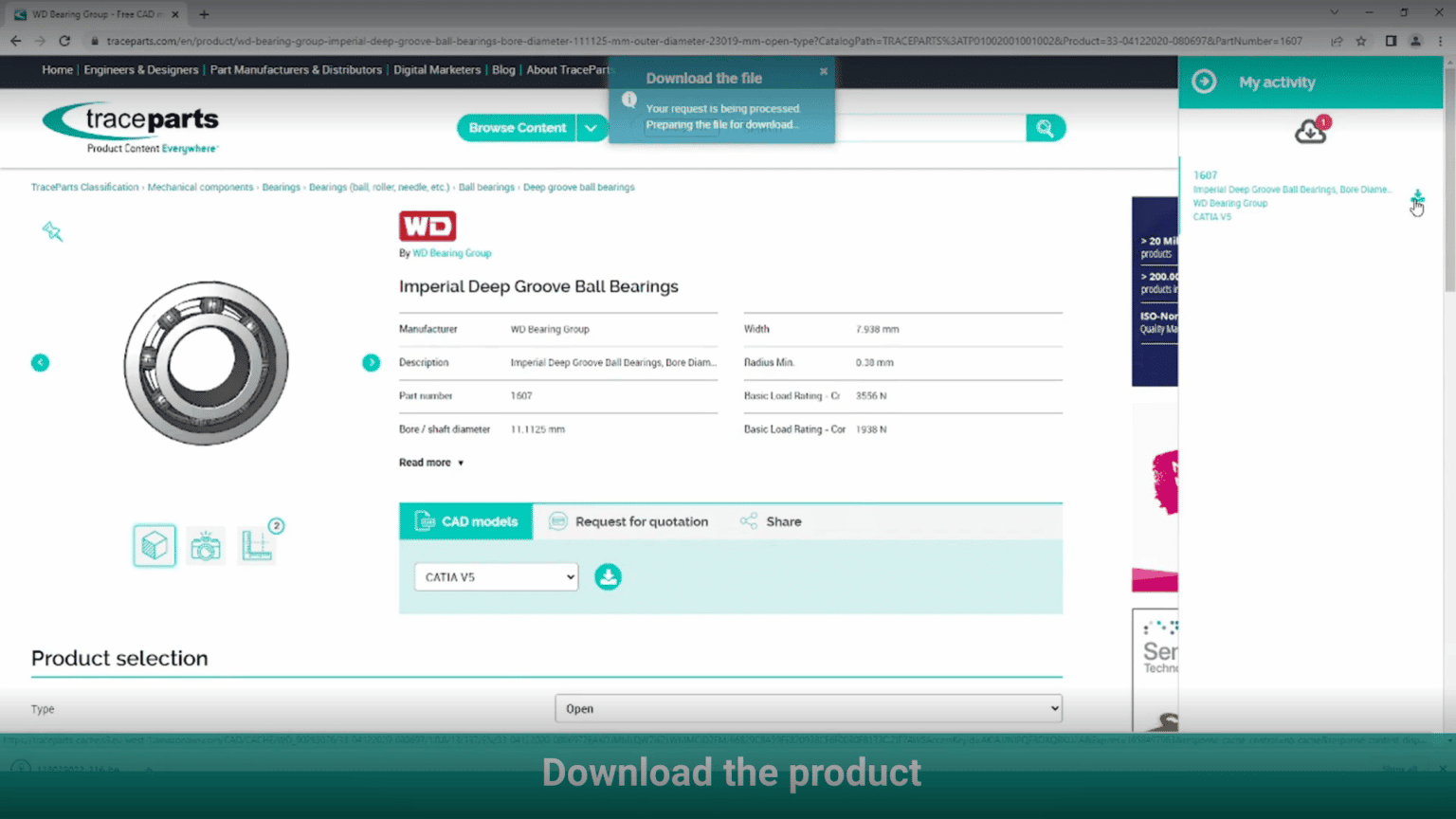
Task: Show the previous product image
Action: point(40,363)
